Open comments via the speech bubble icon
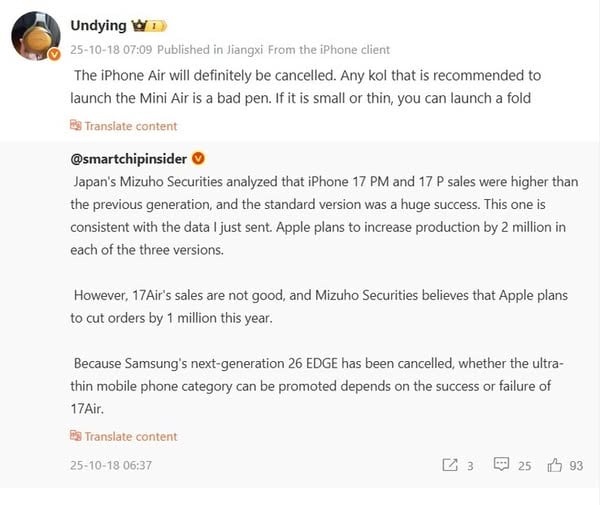Viewport: 600px width, 505px height. click(x=499, y=465)
